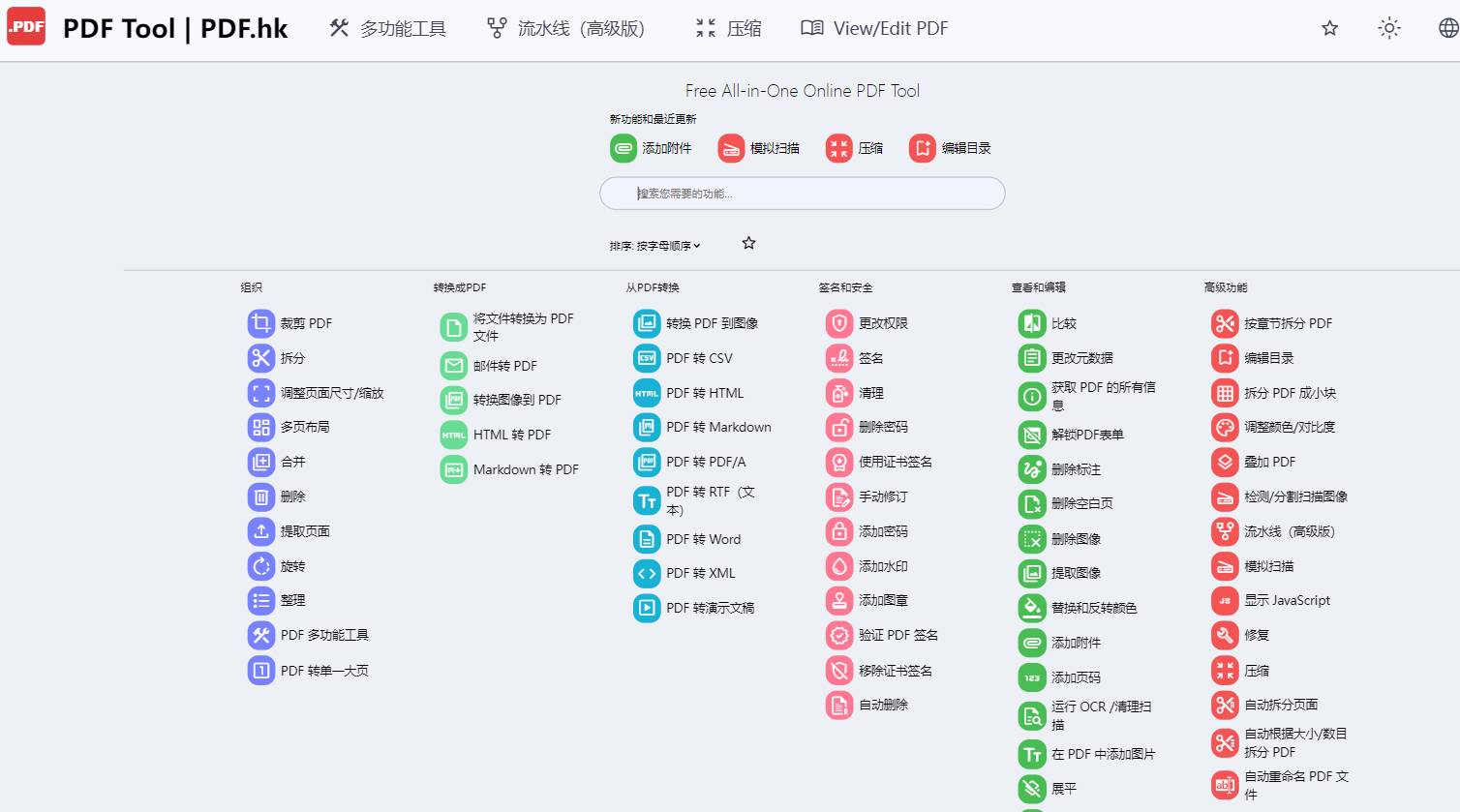Open the 添加水印 watermark icon
The height and width of the screenshot is (812, 1460).
pos(839,566)
